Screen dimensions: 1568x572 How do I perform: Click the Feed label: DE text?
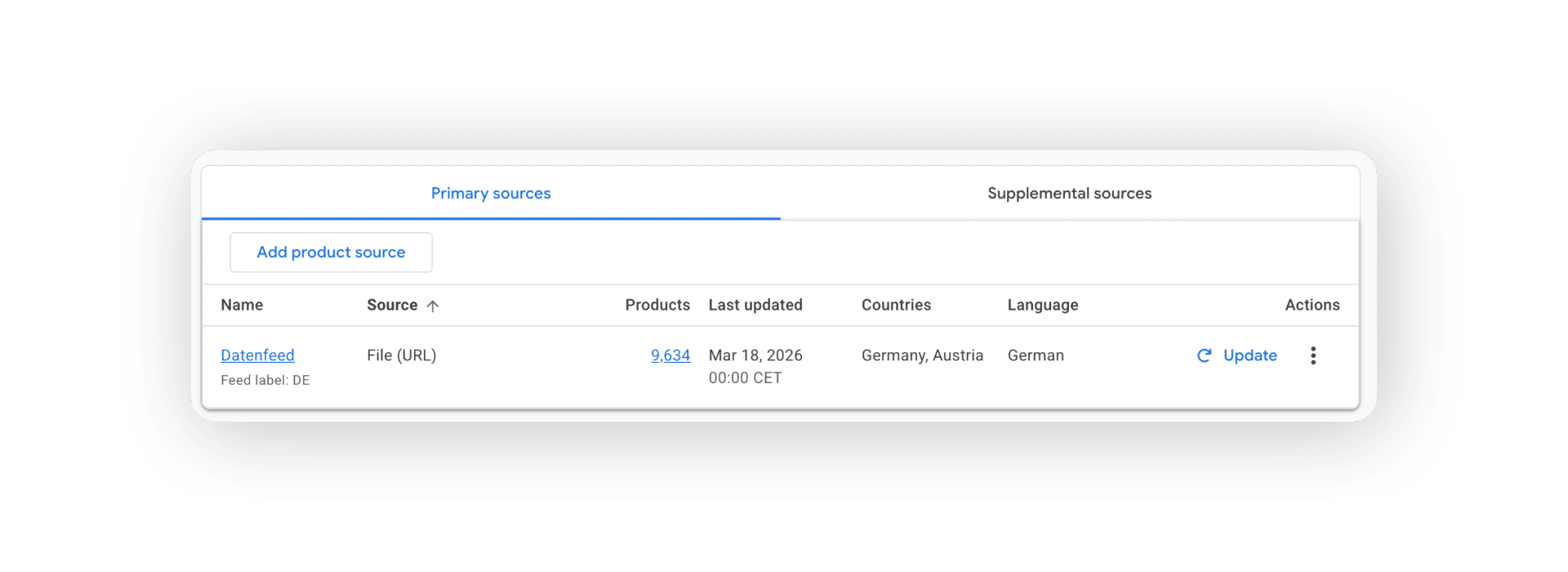point(265,380)
